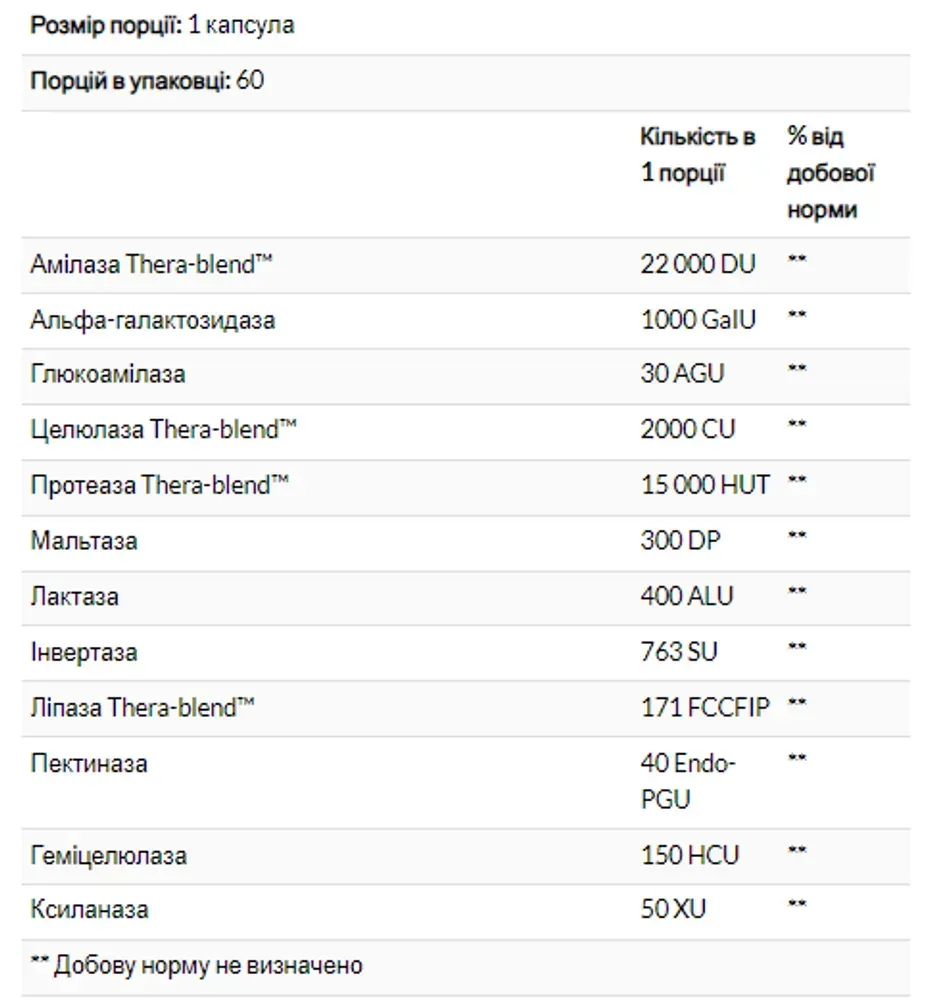Select the 'Мальтаза' ingredient row
929x1000 pixels.
(x=465, y=543)
